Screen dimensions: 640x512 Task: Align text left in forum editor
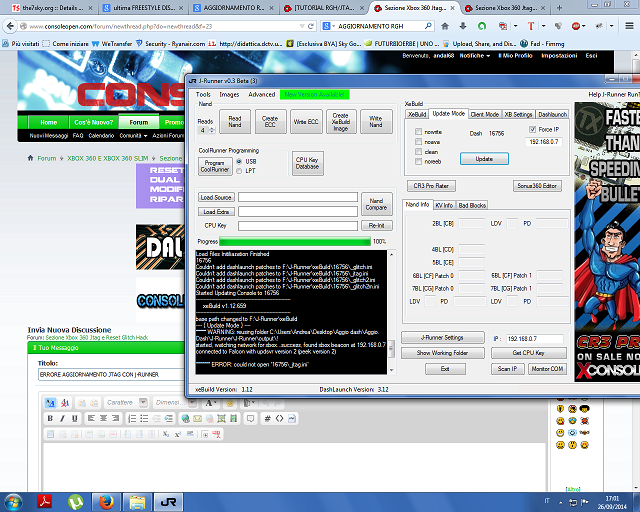pyautogui.click(x=91, y=419)
